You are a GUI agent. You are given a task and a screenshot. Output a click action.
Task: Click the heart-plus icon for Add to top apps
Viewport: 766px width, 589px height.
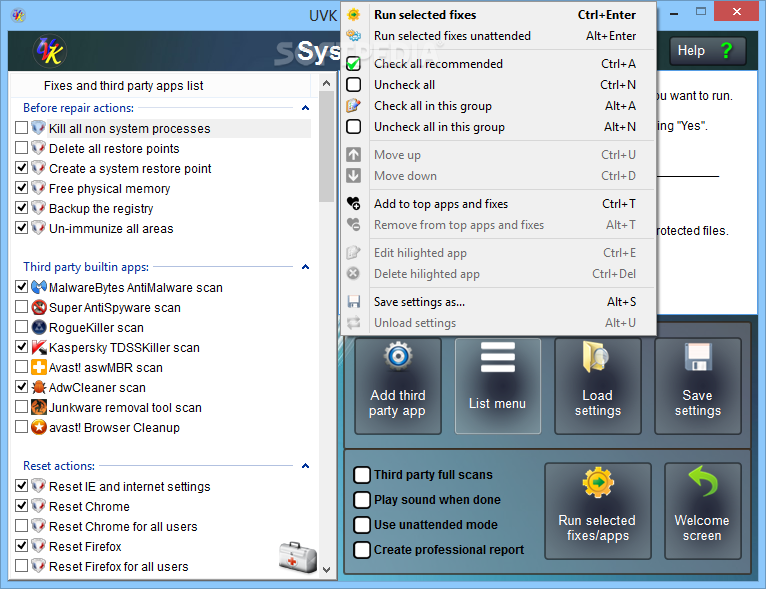(x=354, y=204)
